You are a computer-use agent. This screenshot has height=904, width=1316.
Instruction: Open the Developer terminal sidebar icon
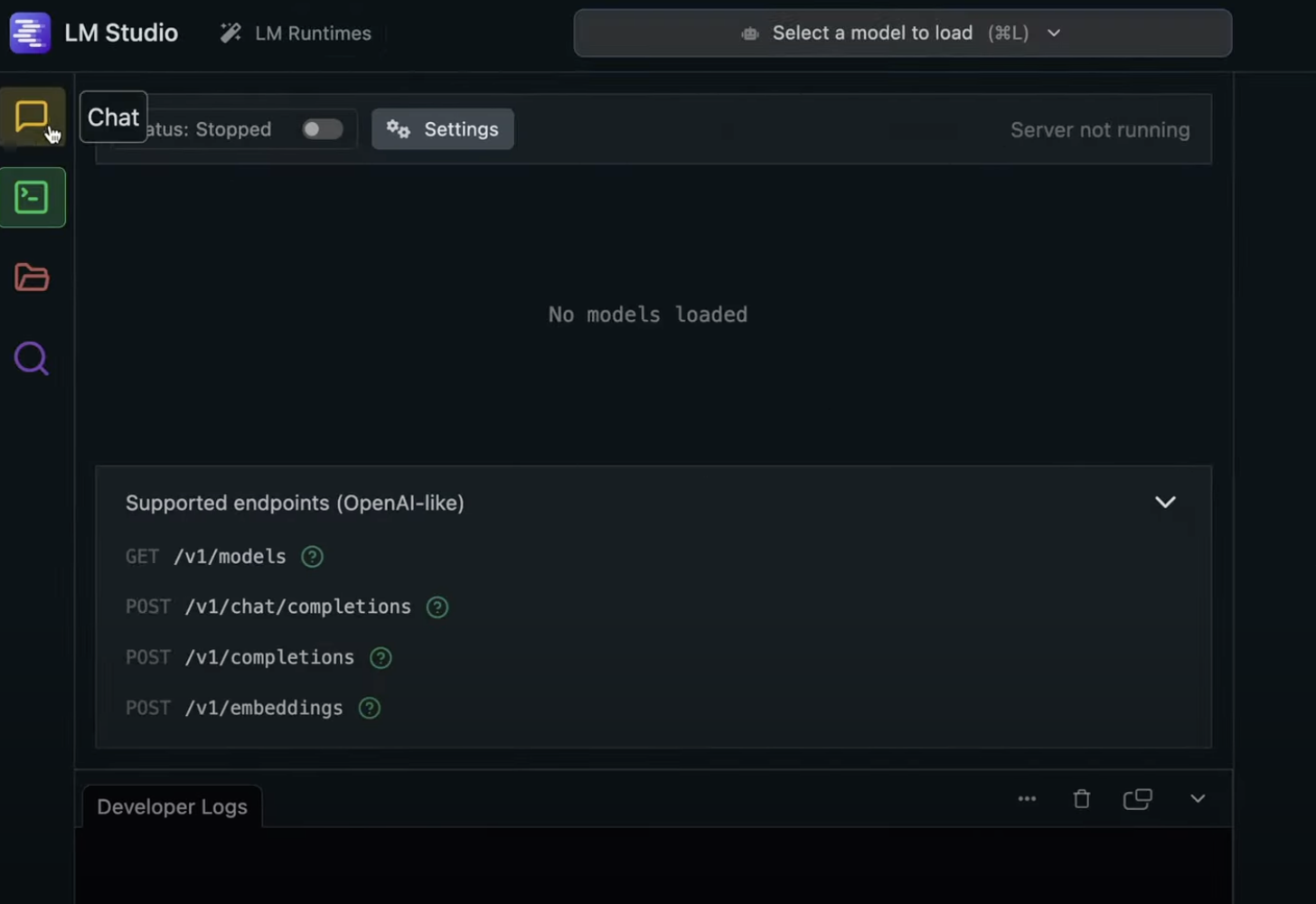(32, 197)
